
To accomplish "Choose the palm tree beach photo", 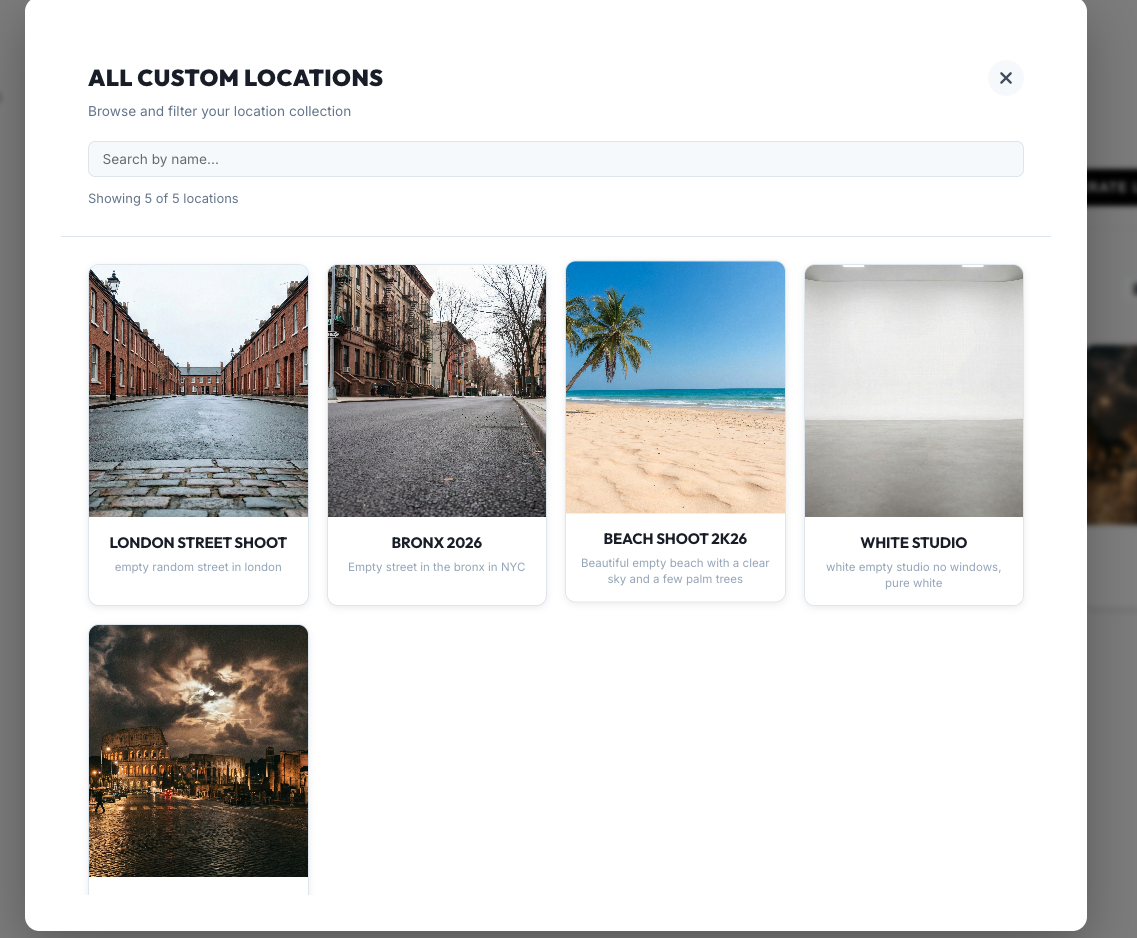I will [x=675, y=388].
